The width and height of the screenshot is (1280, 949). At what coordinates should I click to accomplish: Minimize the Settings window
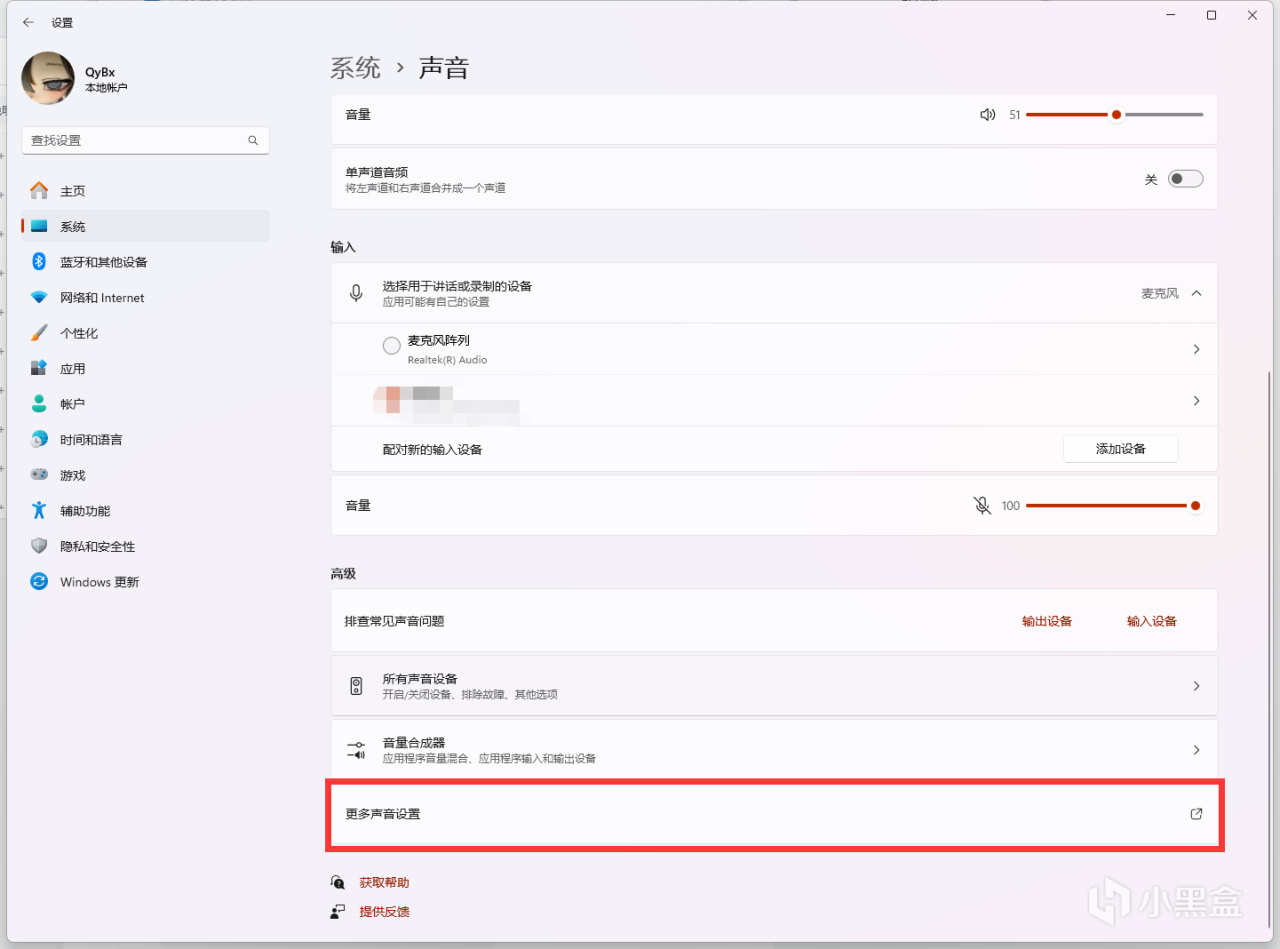coord(1170,15)
